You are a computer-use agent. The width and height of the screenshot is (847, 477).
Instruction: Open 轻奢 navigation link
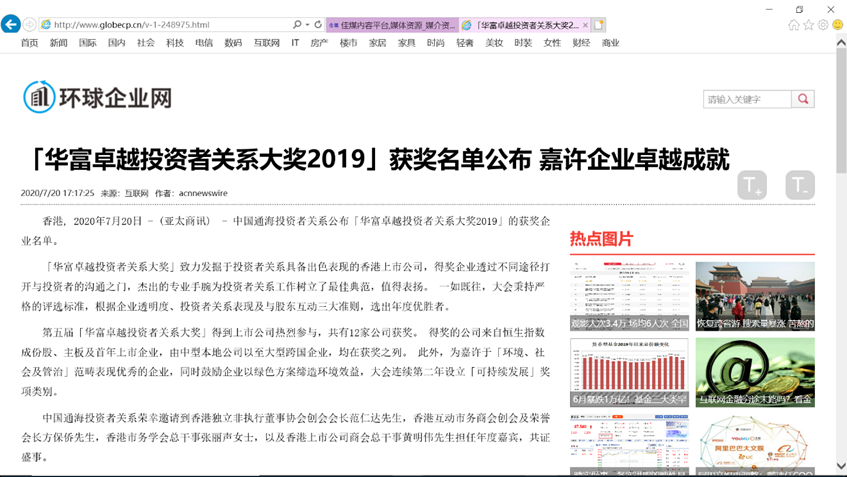[x=465, y=43]
